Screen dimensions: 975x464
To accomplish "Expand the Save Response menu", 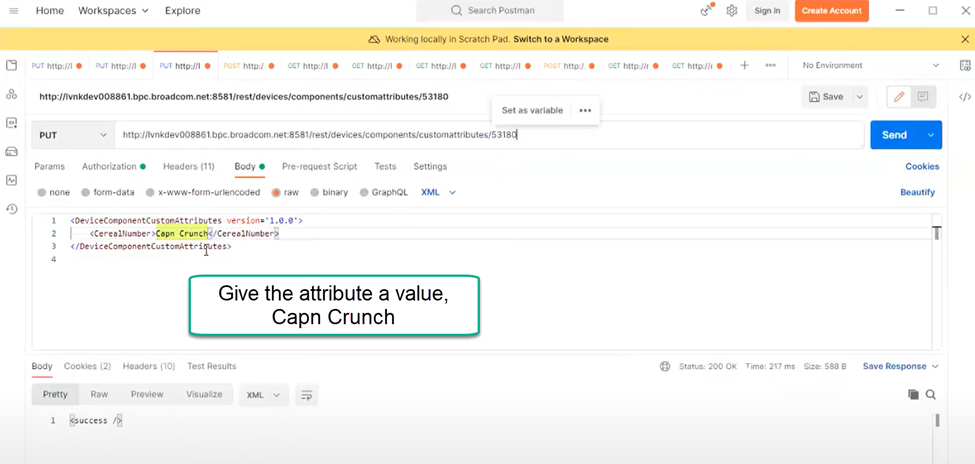I will click(900, 366).
